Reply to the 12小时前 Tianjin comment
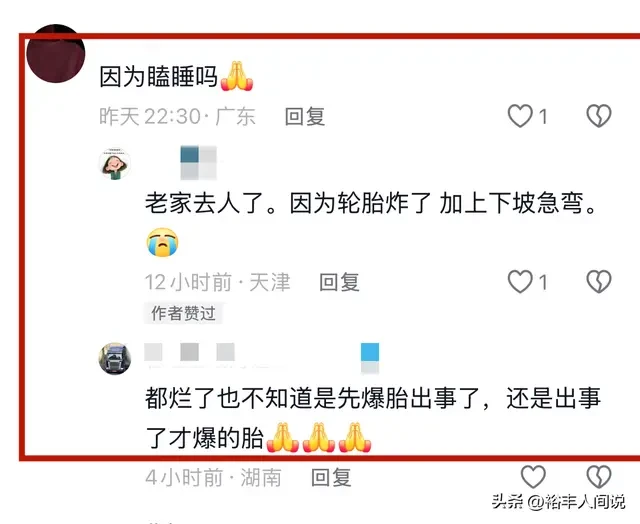The height and width of the screenshot is (524, 640). pos(339,282)
